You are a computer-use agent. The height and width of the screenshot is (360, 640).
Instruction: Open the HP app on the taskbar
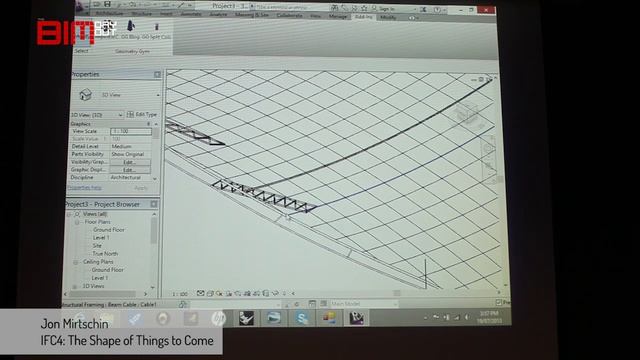pyautogui.click(x=218, y=318)
